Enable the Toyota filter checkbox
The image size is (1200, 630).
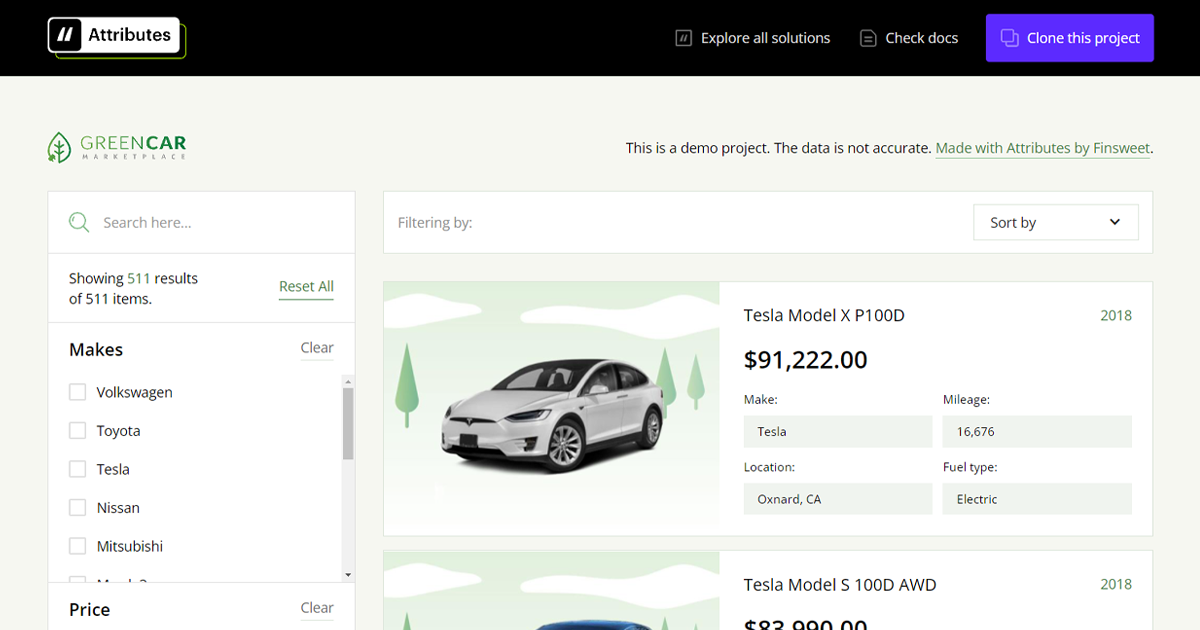(77, 431)
